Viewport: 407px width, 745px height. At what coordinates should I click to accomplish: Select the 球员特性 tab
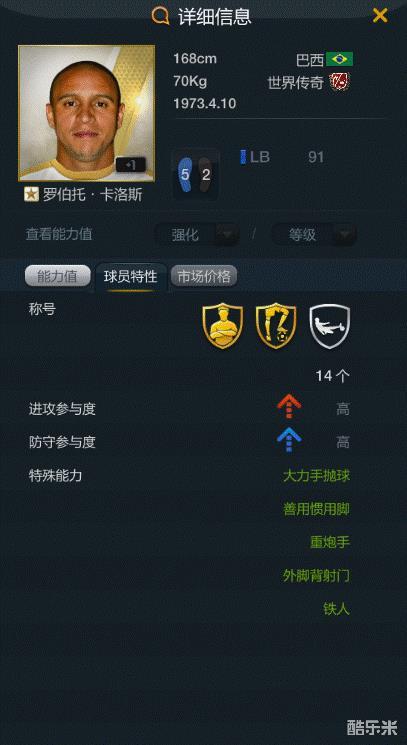click(131, 277)
